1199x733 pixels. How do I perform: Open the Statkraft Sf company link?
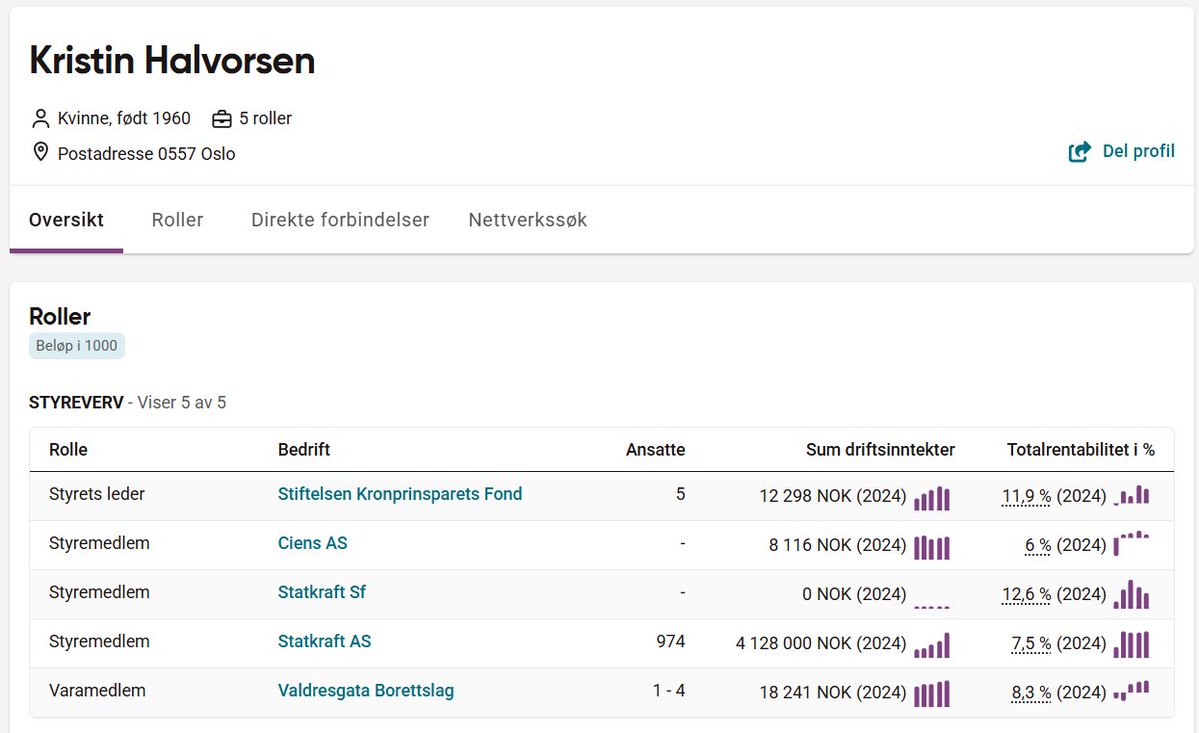pyautogui.click(x=322, y=592)
